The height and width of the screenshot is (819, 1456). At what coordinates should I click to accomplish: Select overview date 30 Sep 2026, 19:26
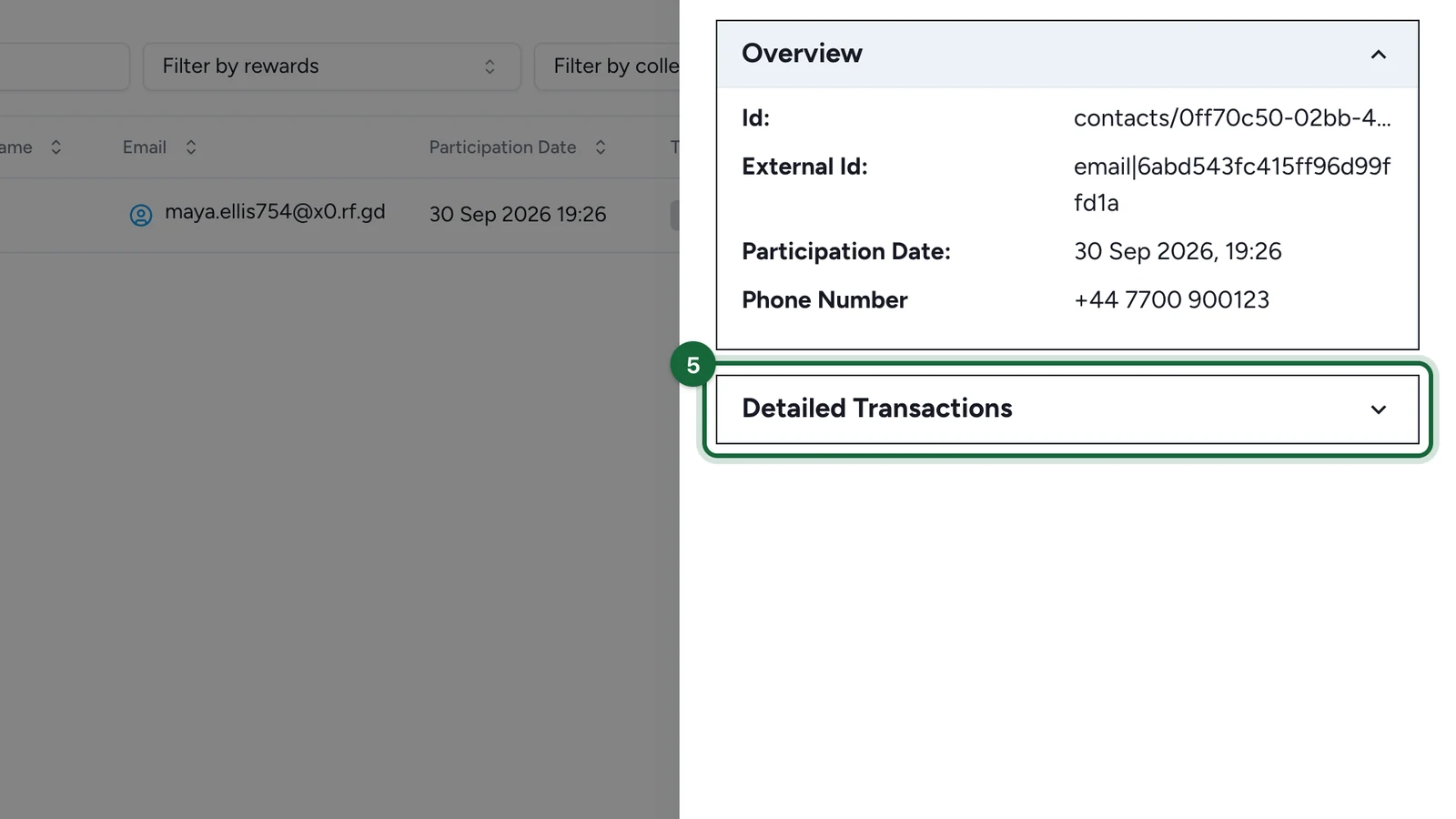point(1178,252)
